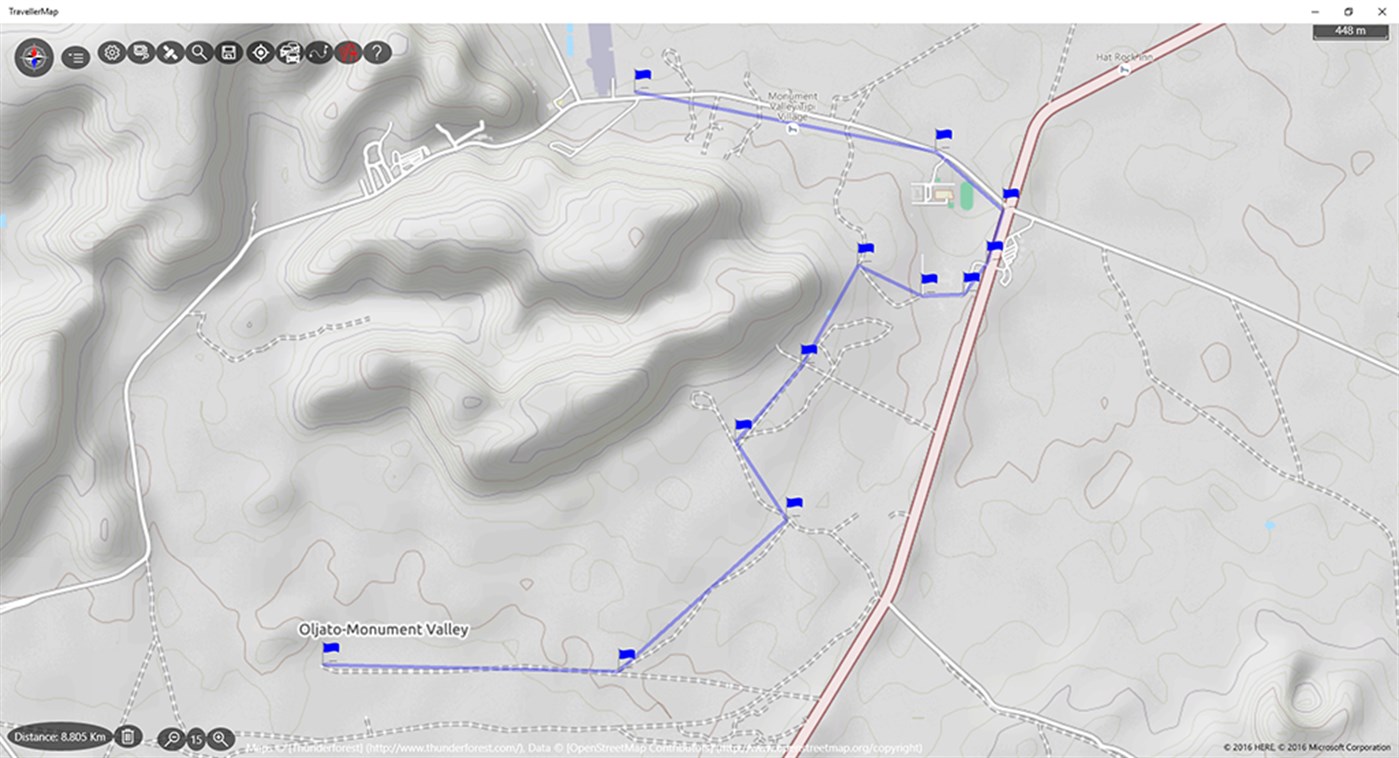The image size is (1399, 758).
Task: Click the zoom in magnifier
Action: [220, 739]
